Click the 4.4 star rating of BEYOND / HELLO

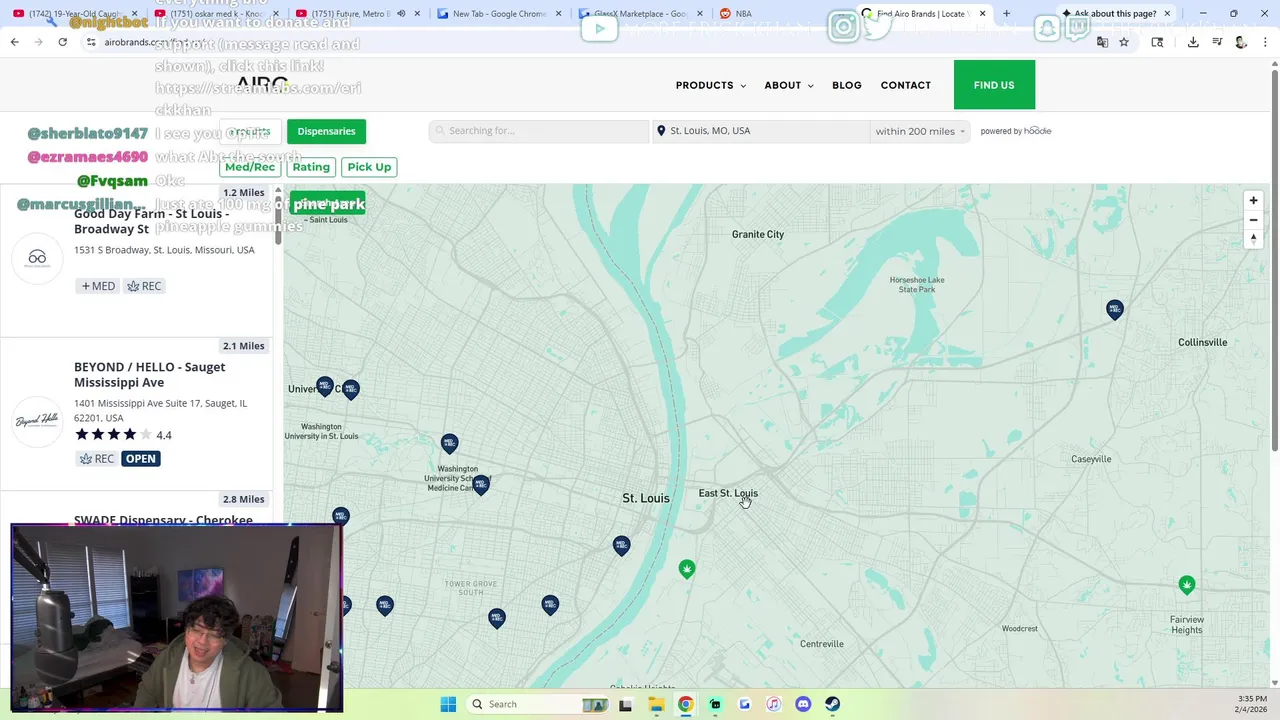(124, 435)
